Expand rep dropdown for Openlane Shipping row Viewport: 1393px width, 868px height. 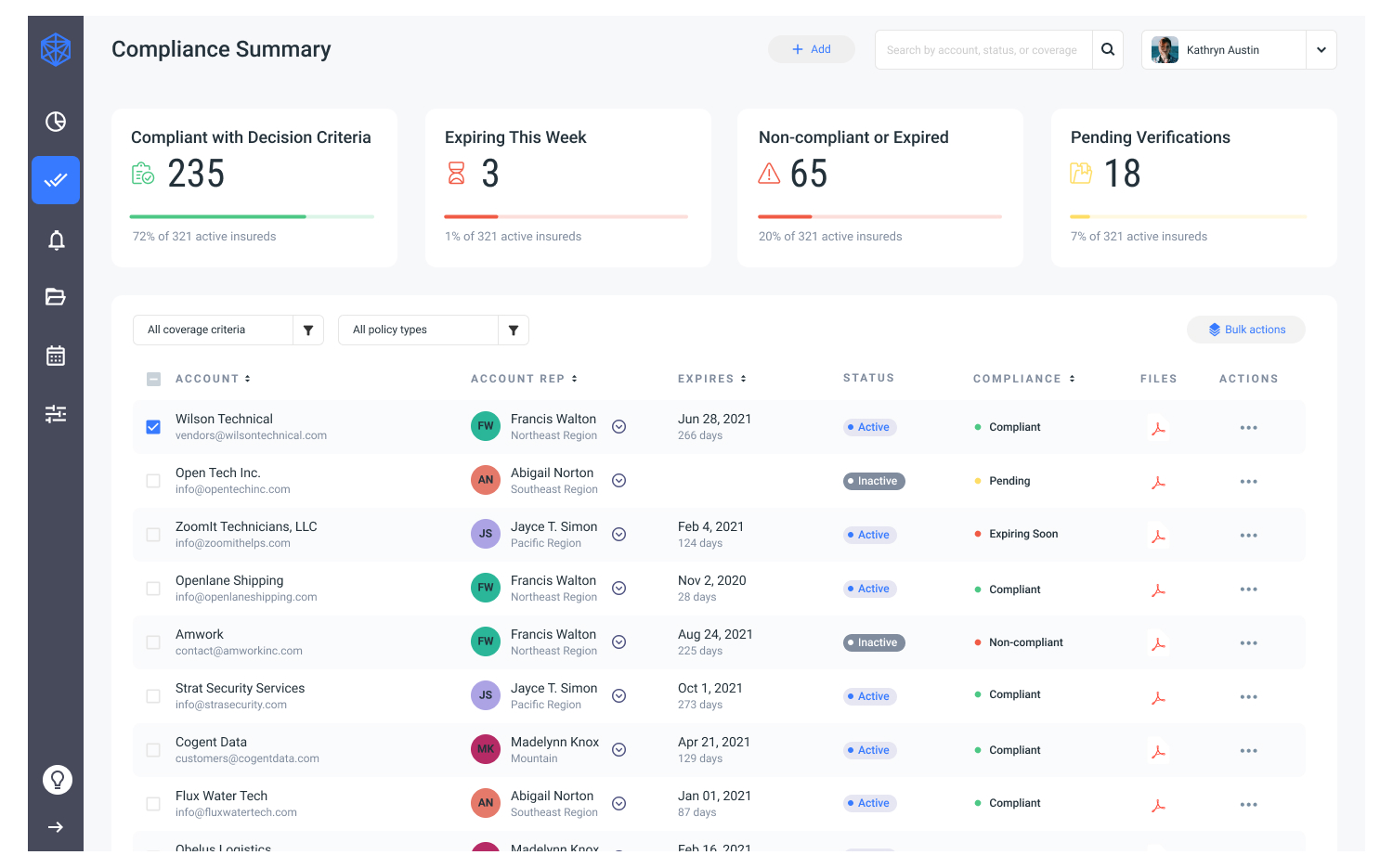point(619,589)
